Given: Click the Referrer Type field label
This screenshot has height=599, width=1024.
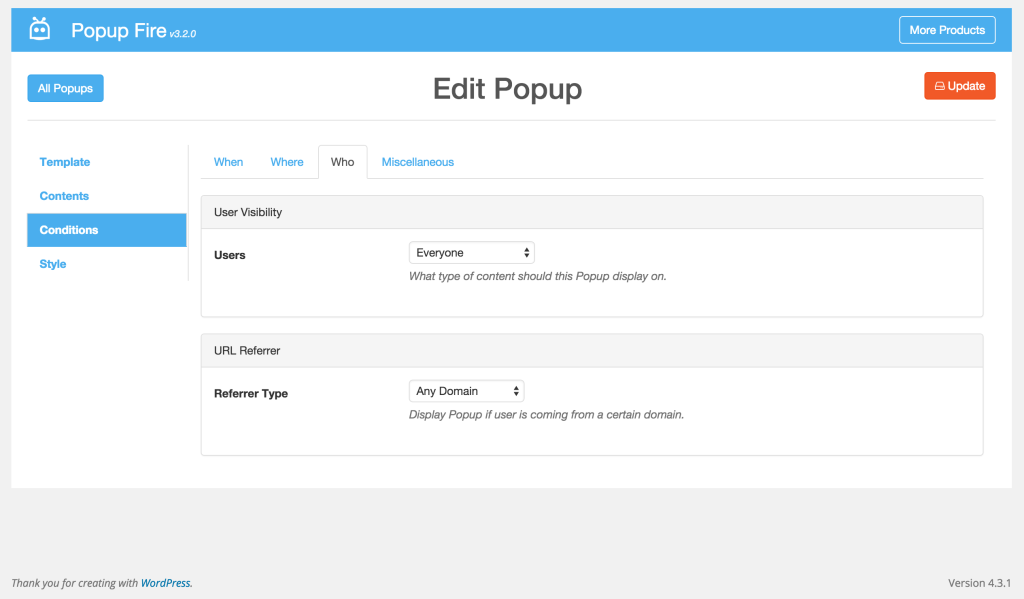Looking at the screenshot, I should click(x=251, y=394).
